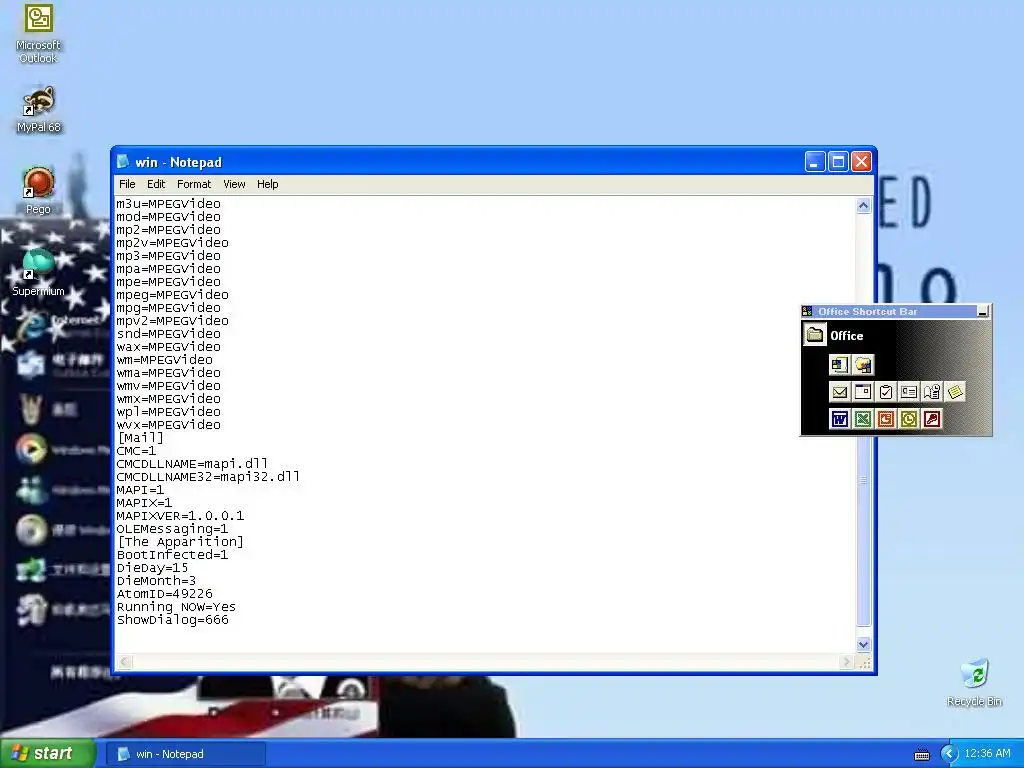This screenshot has width=1024, height=768.
Task: Click the keyboard icon in system tray
Action: (921, 754)
